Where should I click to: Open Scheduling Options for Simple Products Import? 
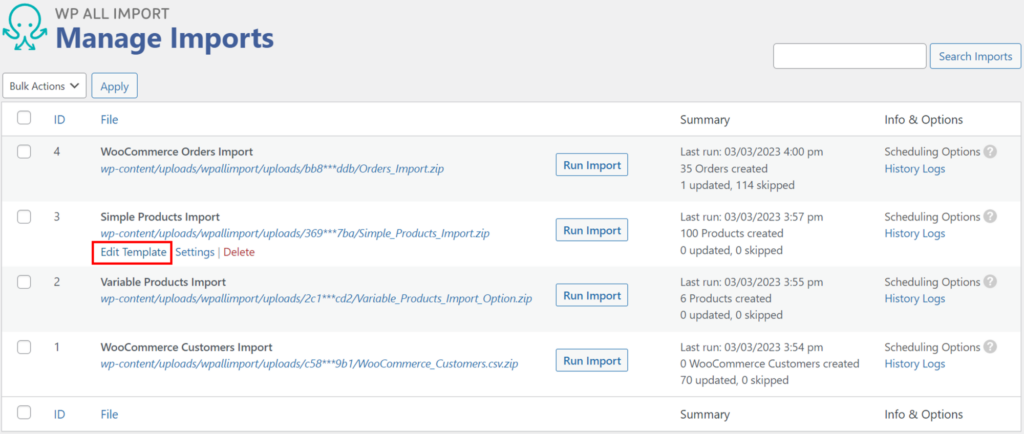[932, 217]
